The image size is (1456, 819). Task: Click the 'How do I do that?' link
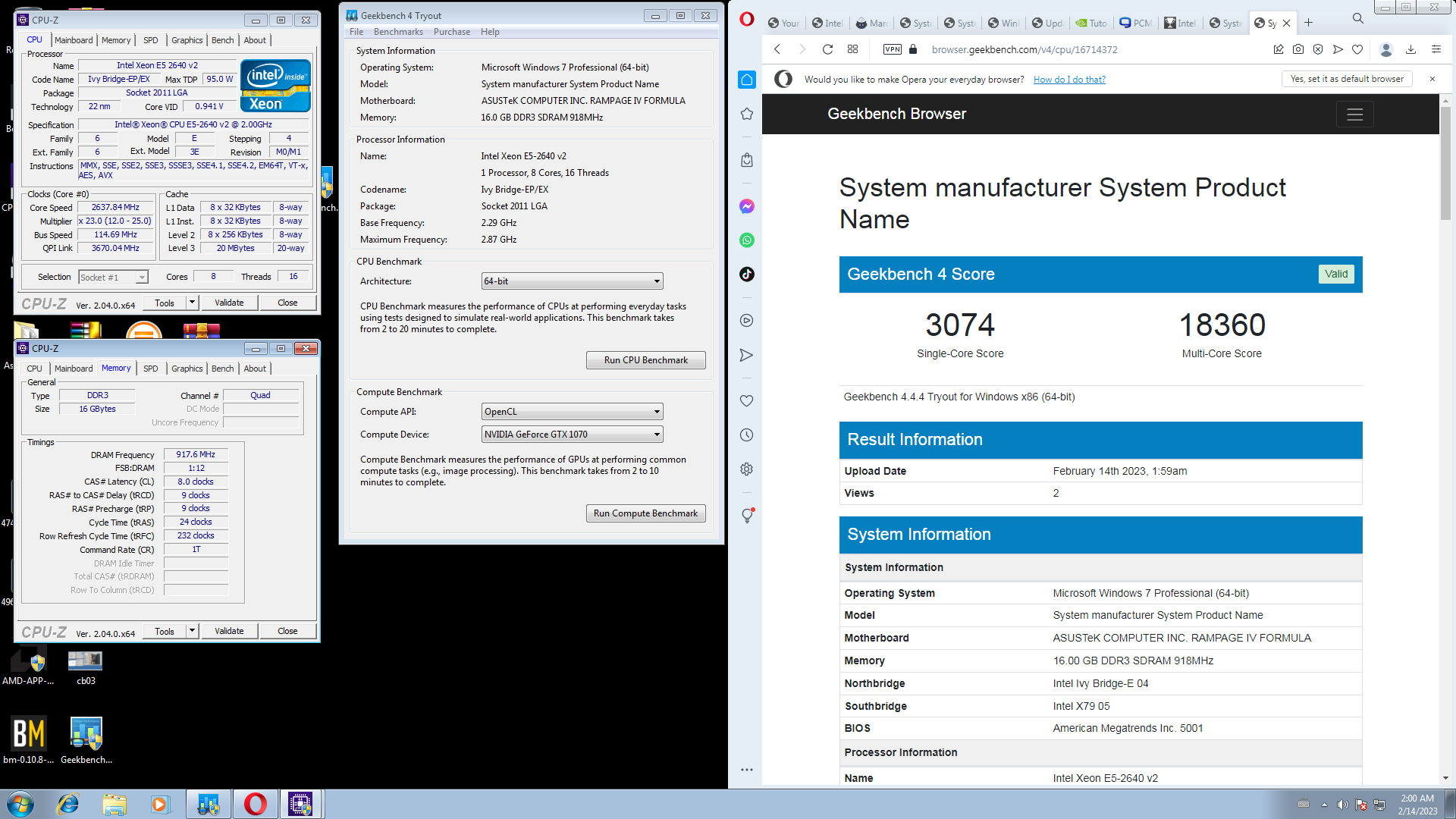tap(1069, 80)
